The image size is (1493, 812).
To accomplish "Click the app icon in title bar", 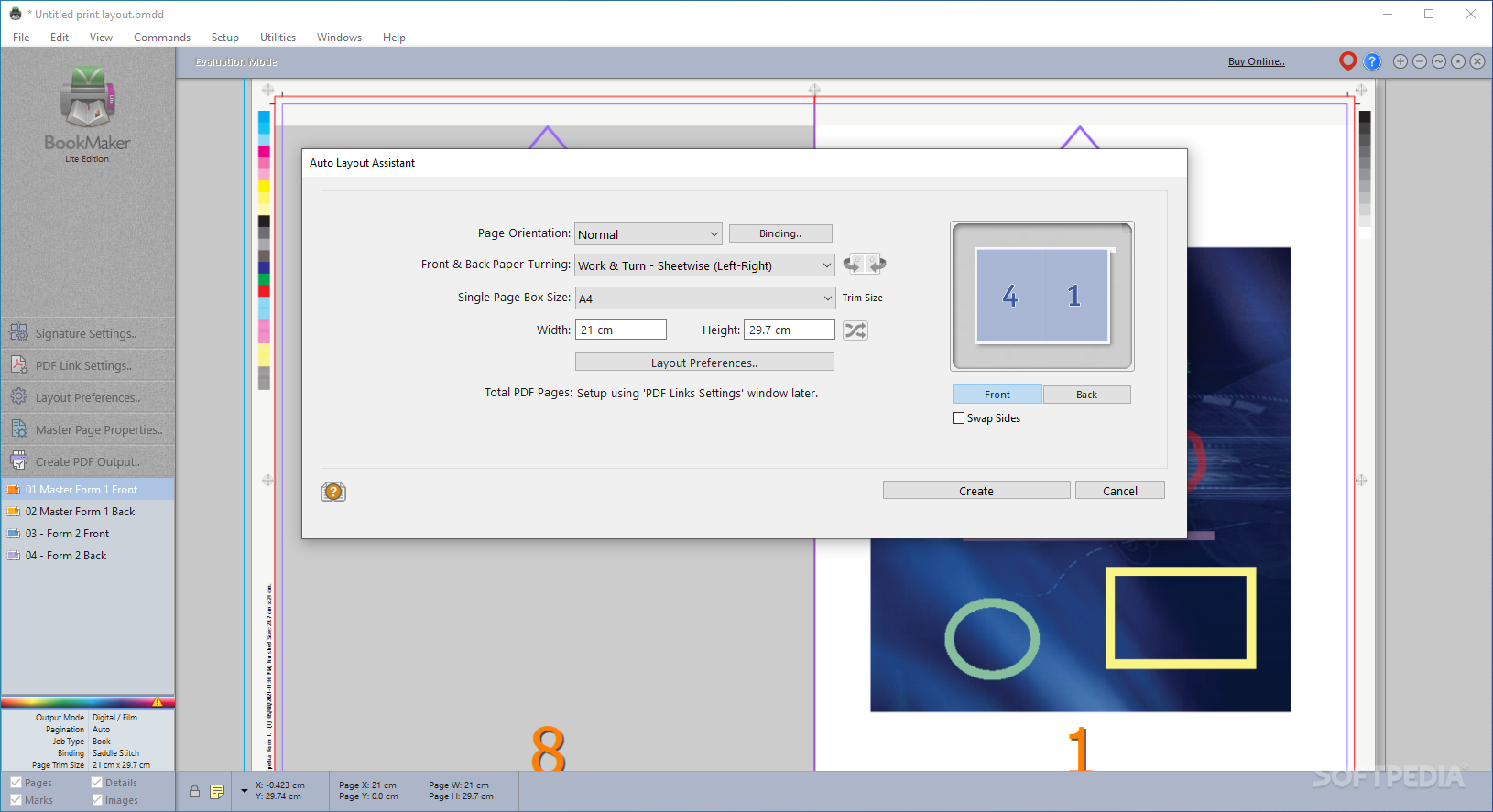I will tap(16, 14).
